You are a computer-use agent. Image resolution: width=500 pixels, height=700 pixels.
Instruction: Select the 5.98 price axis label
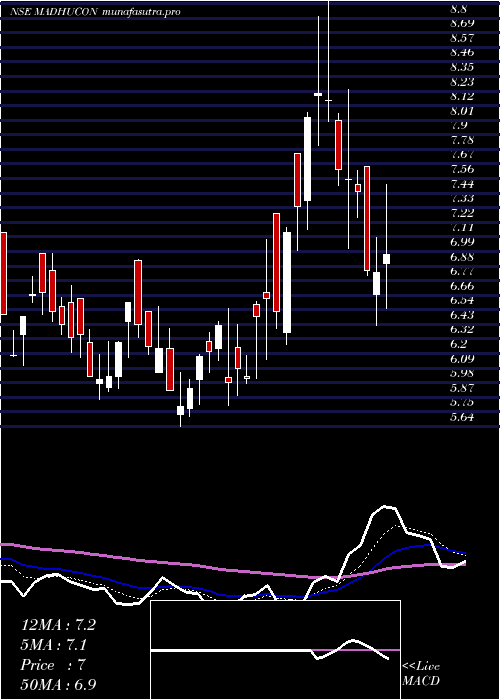(462, 373)
